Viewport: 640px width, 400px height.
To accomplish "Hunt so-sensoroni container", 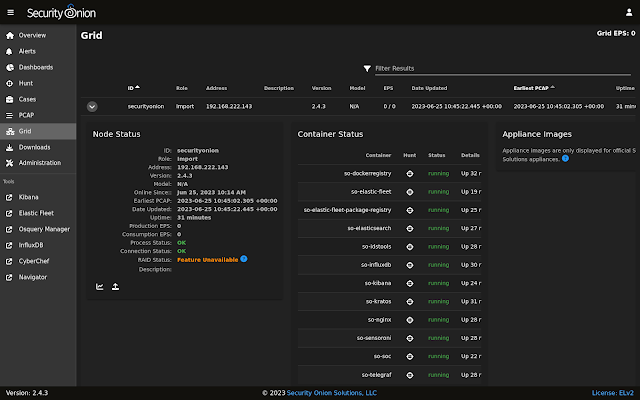I will click(x=410, y=338).
